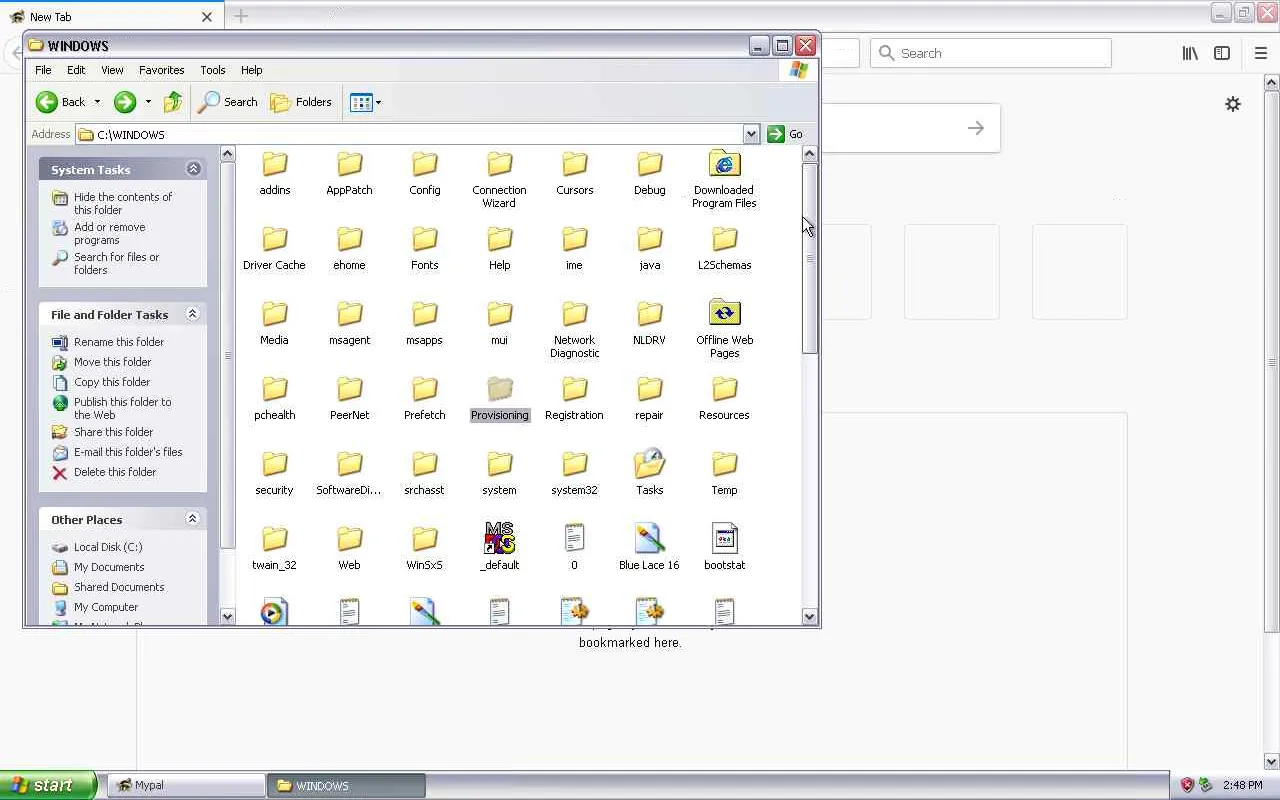This screenshot has width=1280, height=800.
Task: Open the Fonts folder
Action: pyautogui.click(x=424, y=248)
